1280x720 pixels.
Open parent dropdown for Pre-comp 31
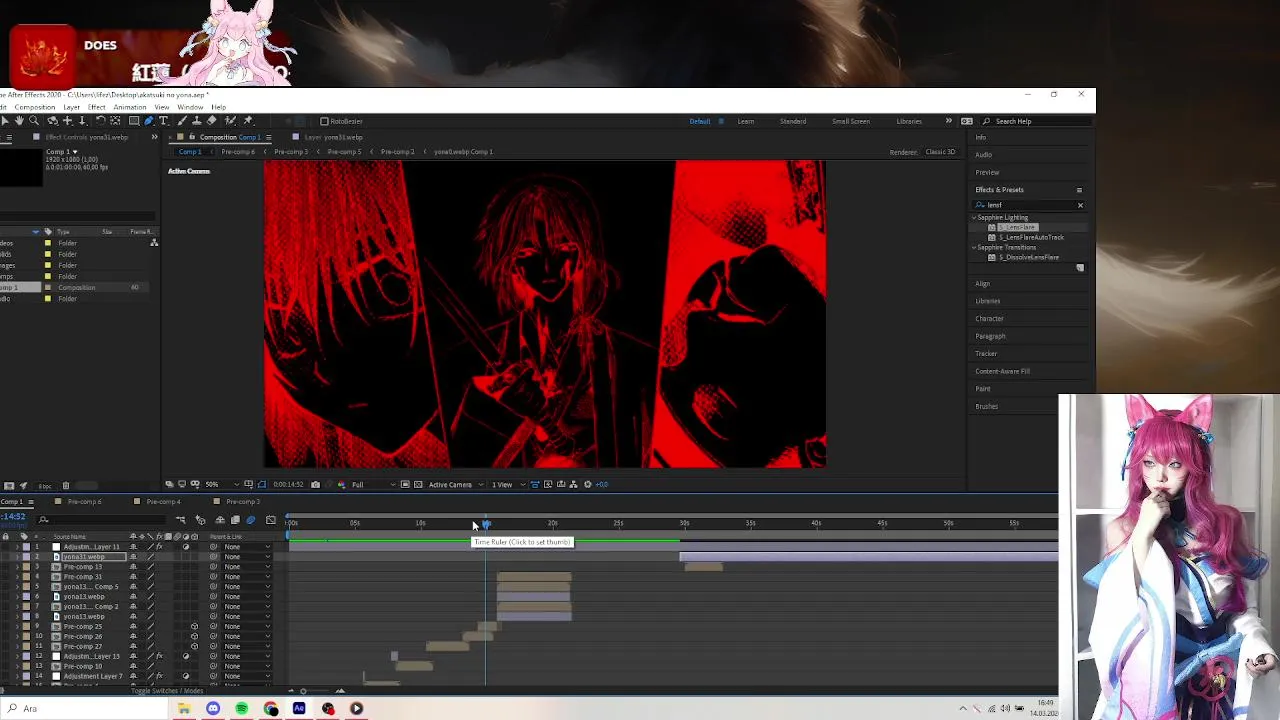click(x=246, y=577)
